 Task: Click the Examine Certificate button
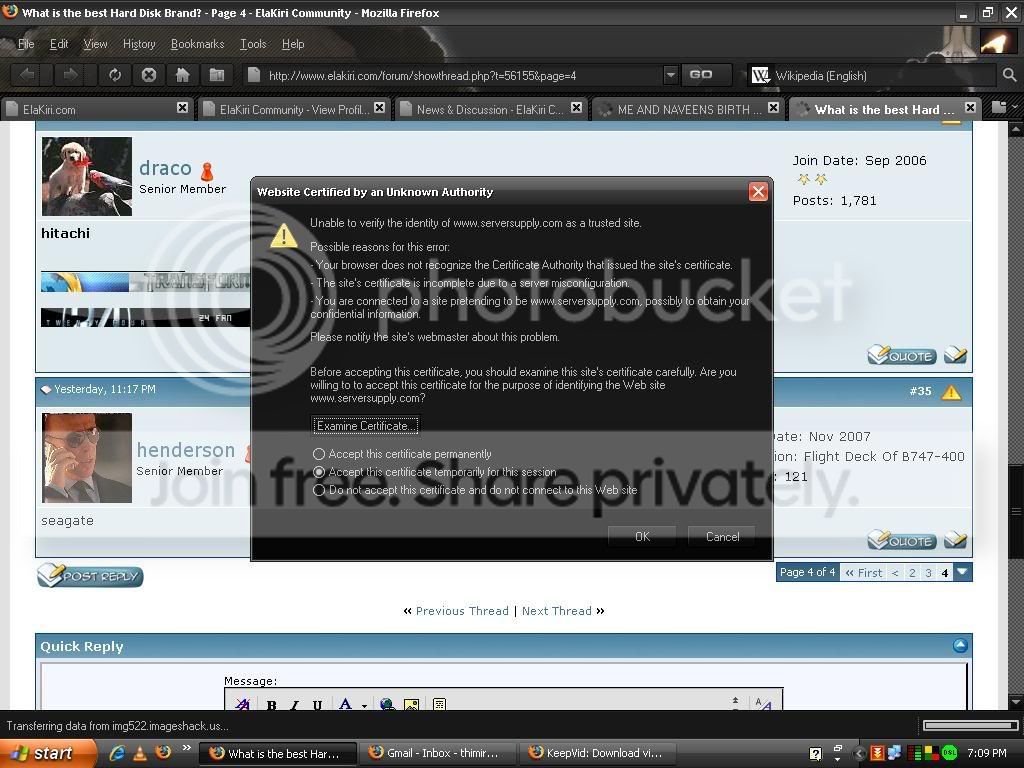click(x=365, y=425)
